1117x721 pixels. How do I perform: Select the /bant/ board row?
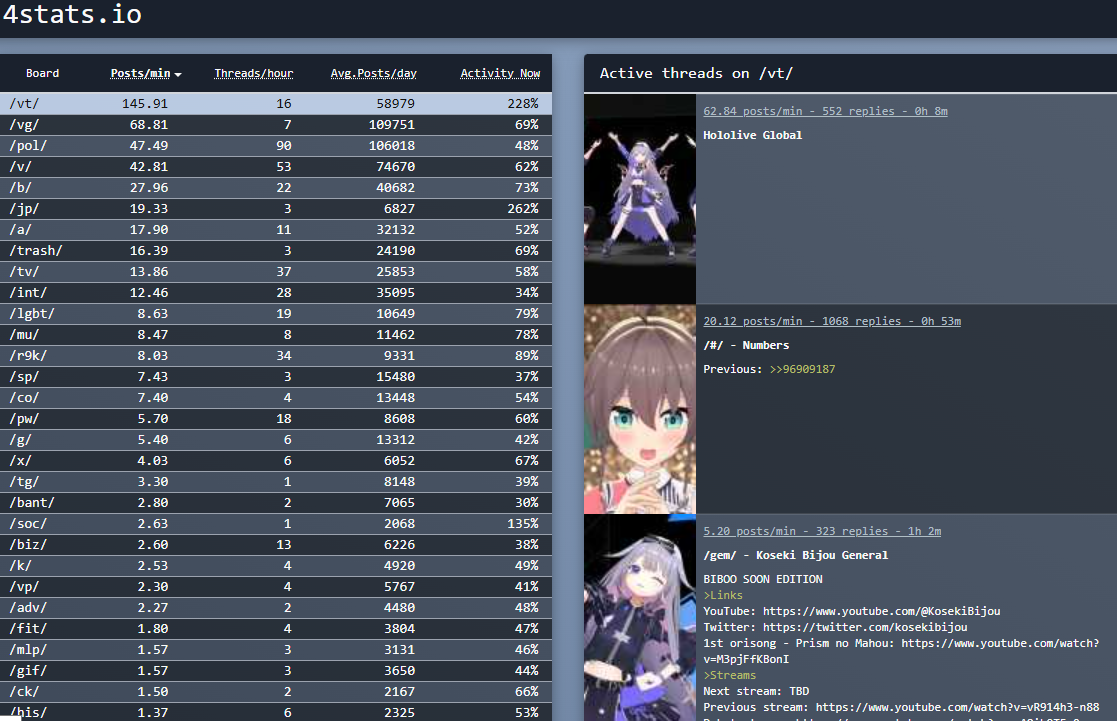[x=276, y=503]
